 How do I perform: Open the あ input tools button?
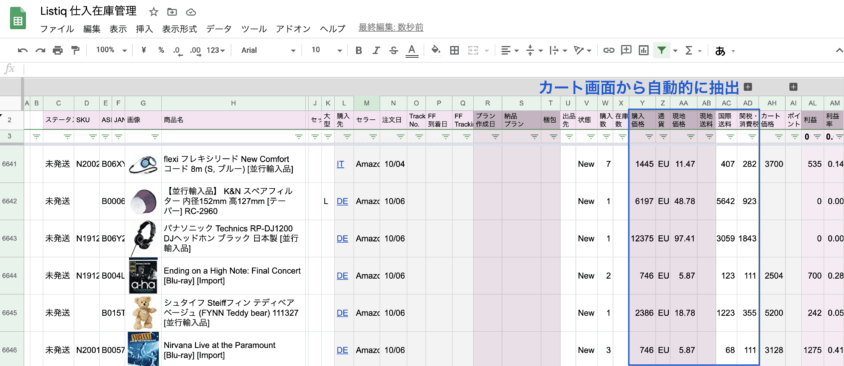[x=720, y=51]
